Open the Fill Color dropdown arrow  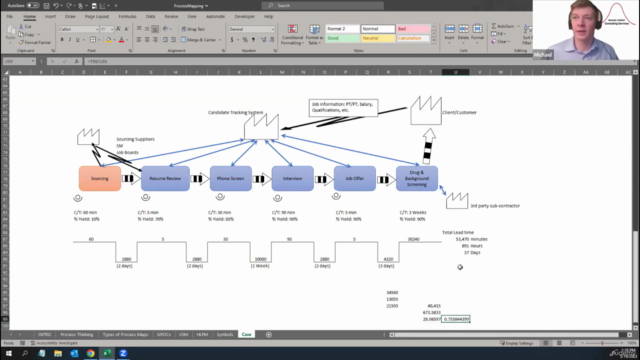pyautogui.click(x=114, y=40)
